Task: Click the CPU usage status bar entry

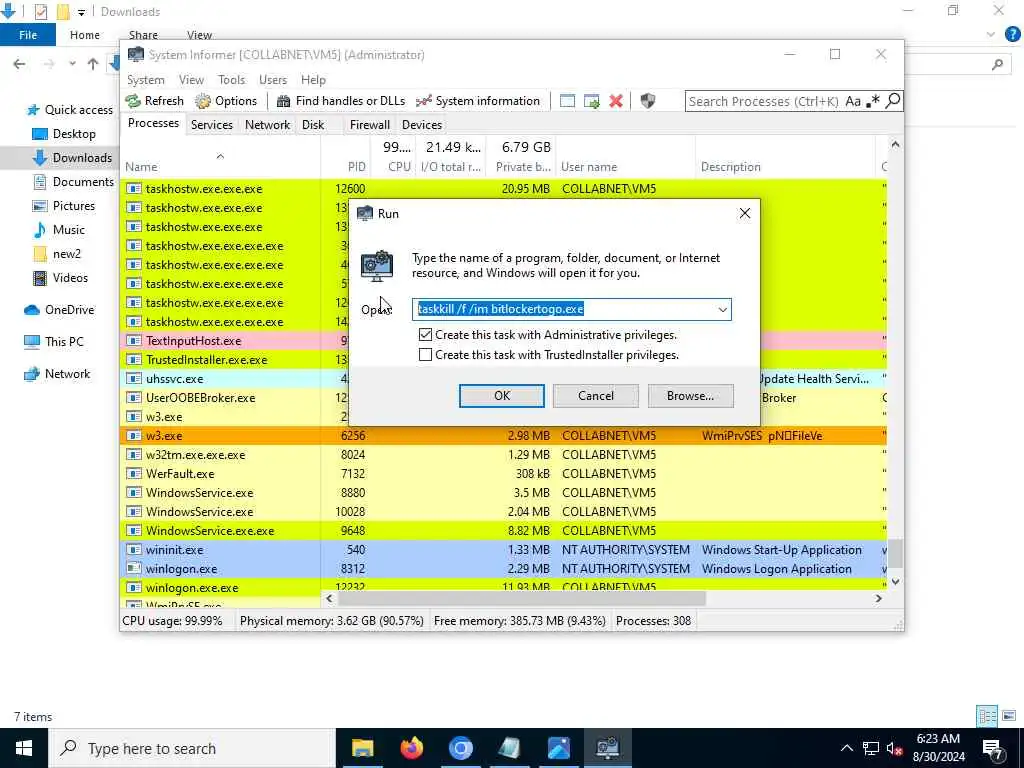Action: [172, 620]
